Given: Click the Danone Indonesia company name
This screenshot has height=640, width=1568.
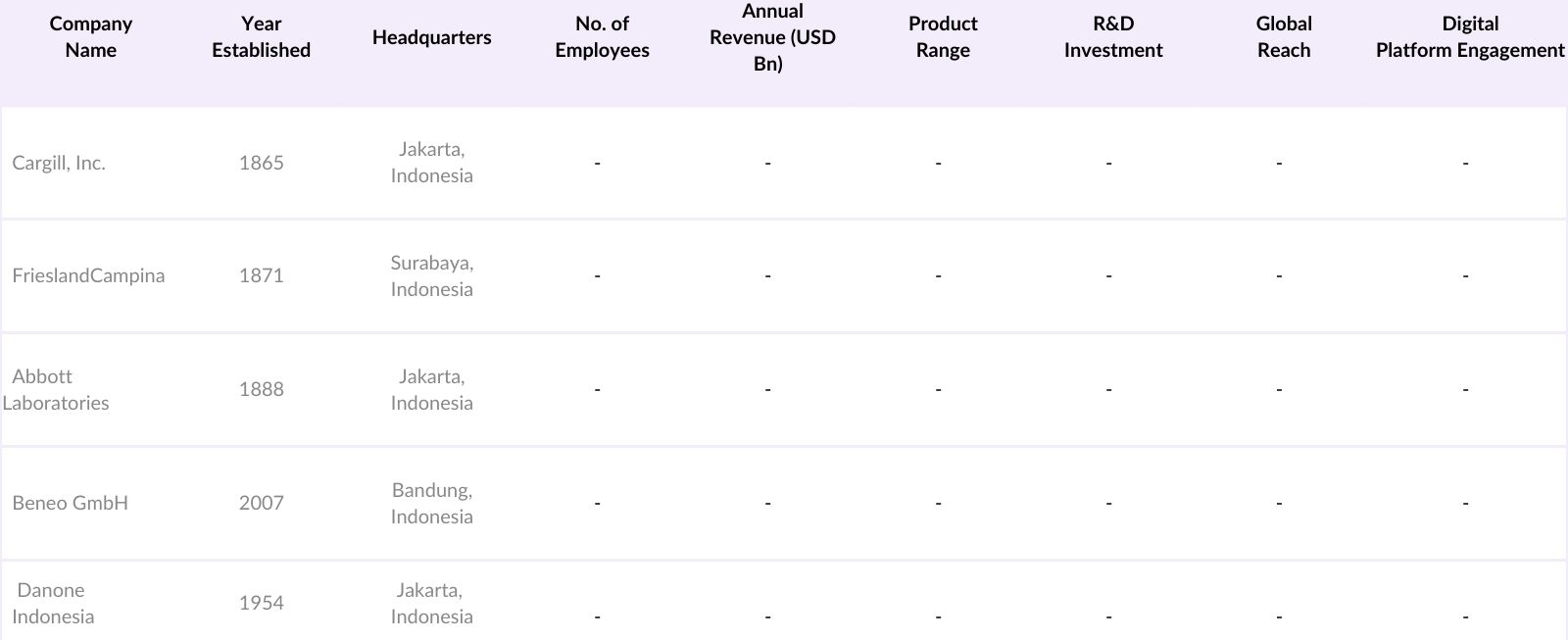Looking at the screenshot, I should click(53, 604).
